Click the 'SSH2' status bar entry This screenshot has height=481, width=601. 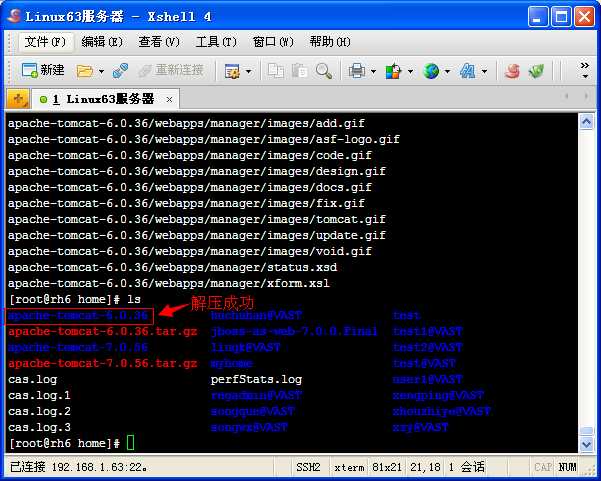click(308, 467)
